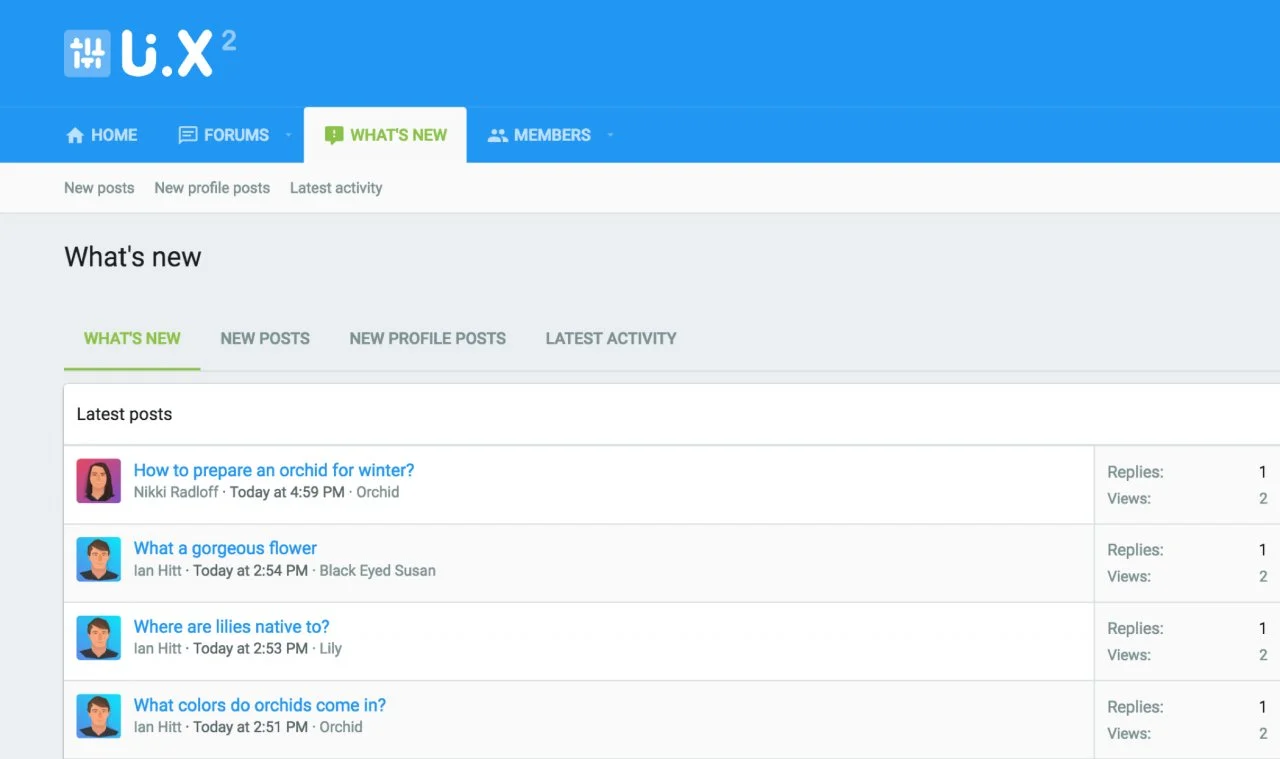Open 'What colors do orchids come in?' thread

[260, 705]
